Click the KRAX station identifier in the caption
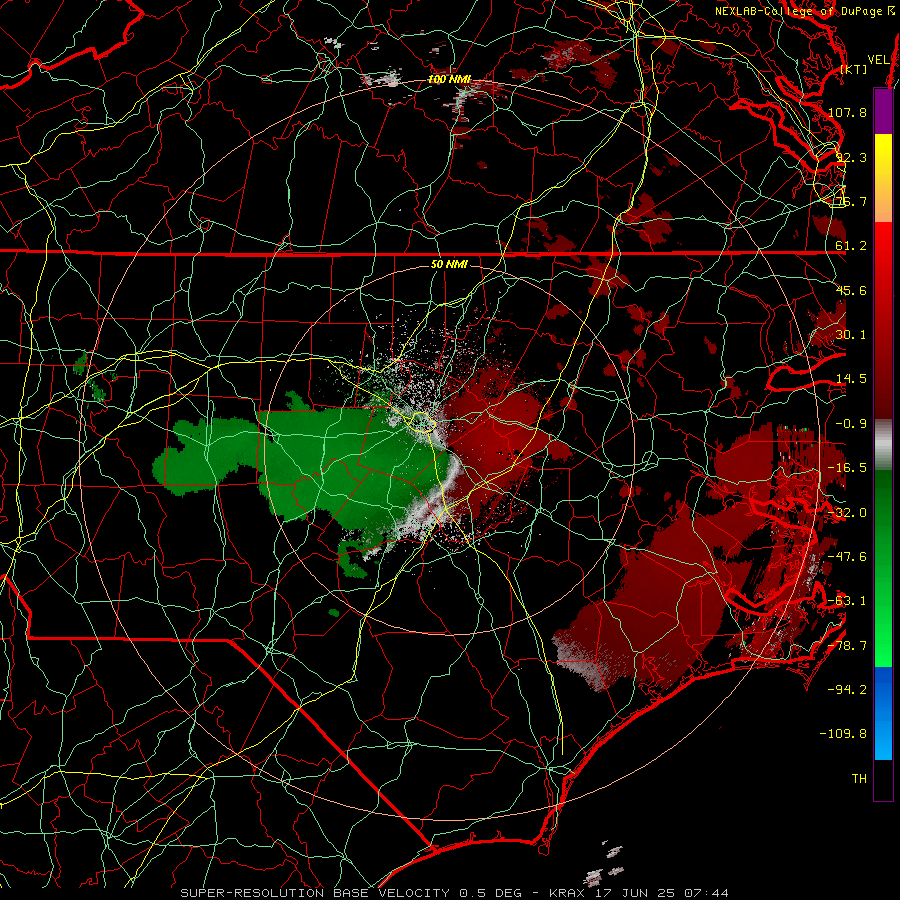Viewport: 900px width, 900px height. [569, 893]
